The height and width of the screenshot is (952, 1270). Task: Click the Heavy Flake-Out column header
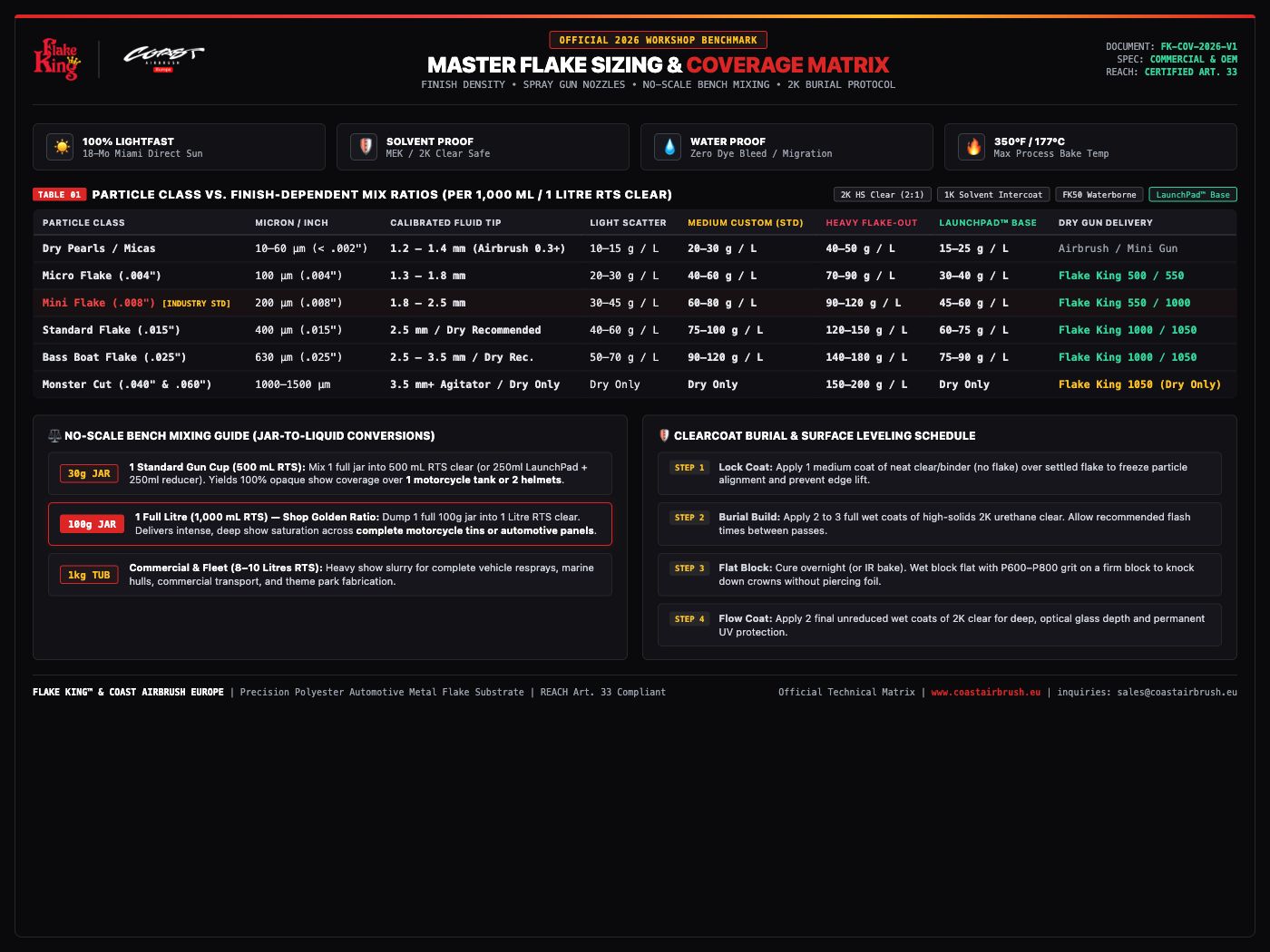872,223
